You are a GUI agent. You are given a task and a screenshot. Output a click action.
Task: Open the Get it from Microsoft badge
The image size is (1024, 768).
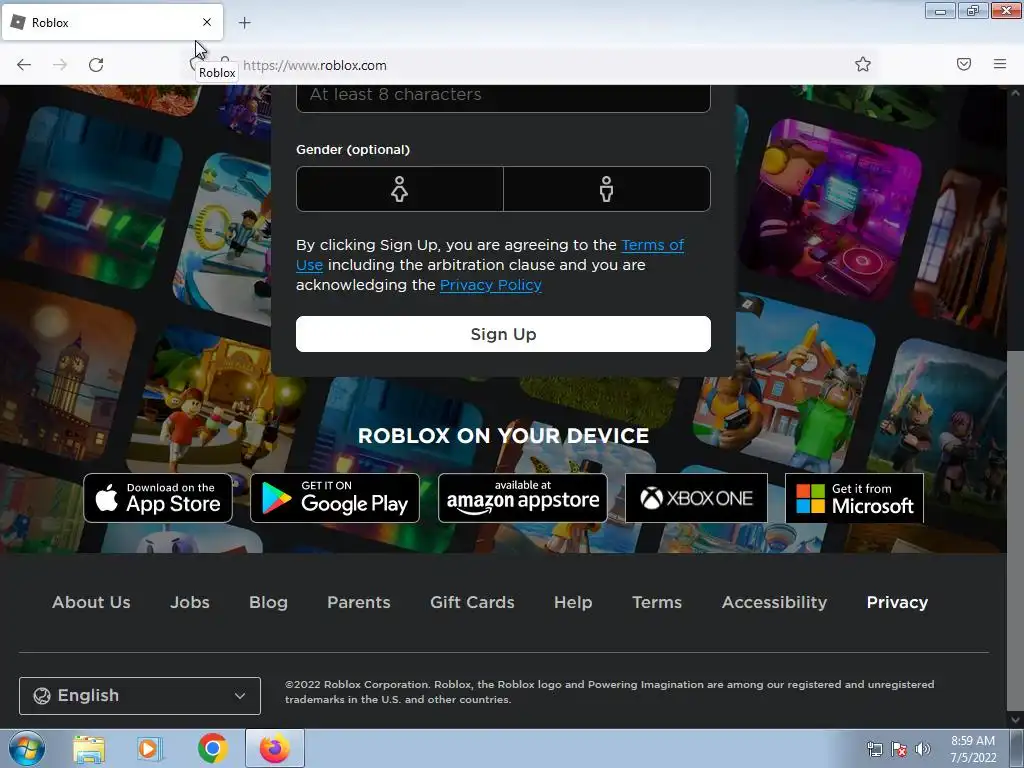click(x=854, y=498)
